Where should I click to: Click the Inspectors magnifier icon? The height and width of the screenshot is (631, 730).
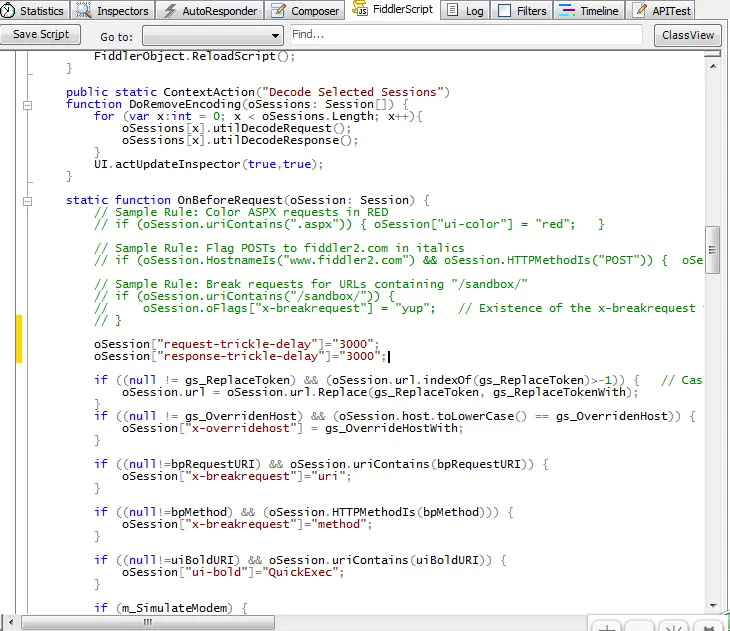click(x=84, y=10)
